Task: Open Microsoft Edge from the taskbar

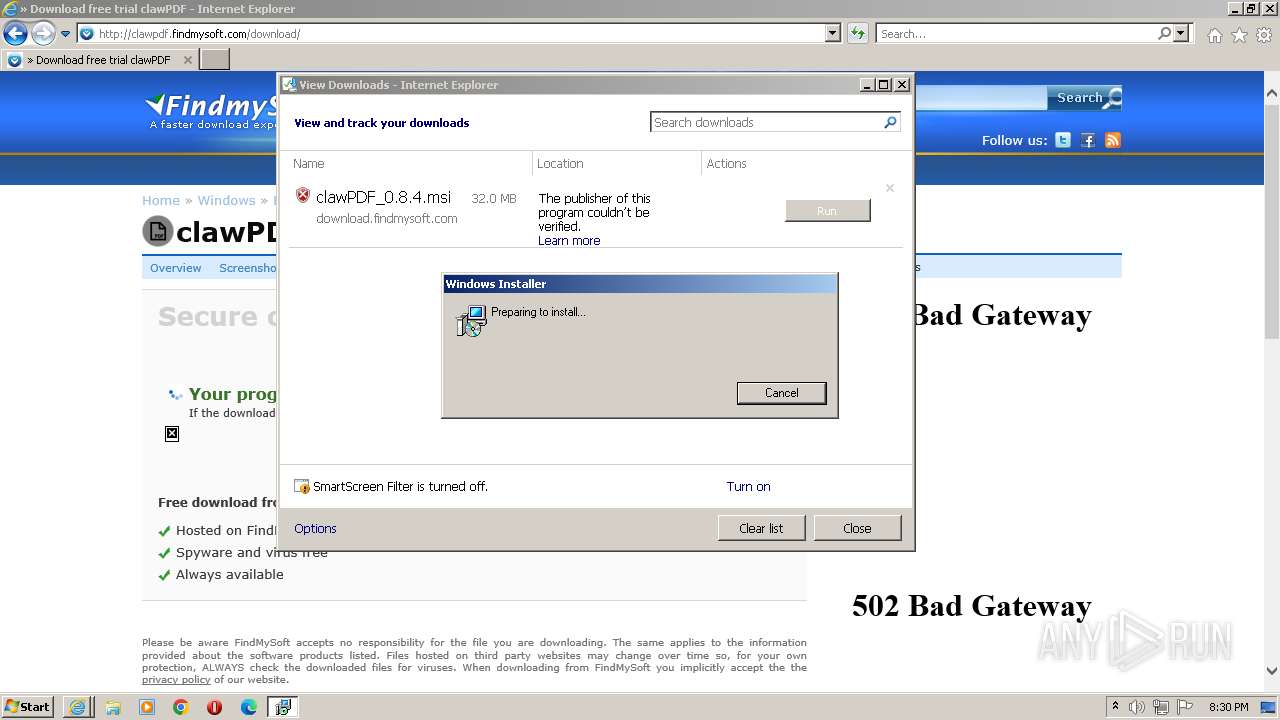Action: point(249,707)
